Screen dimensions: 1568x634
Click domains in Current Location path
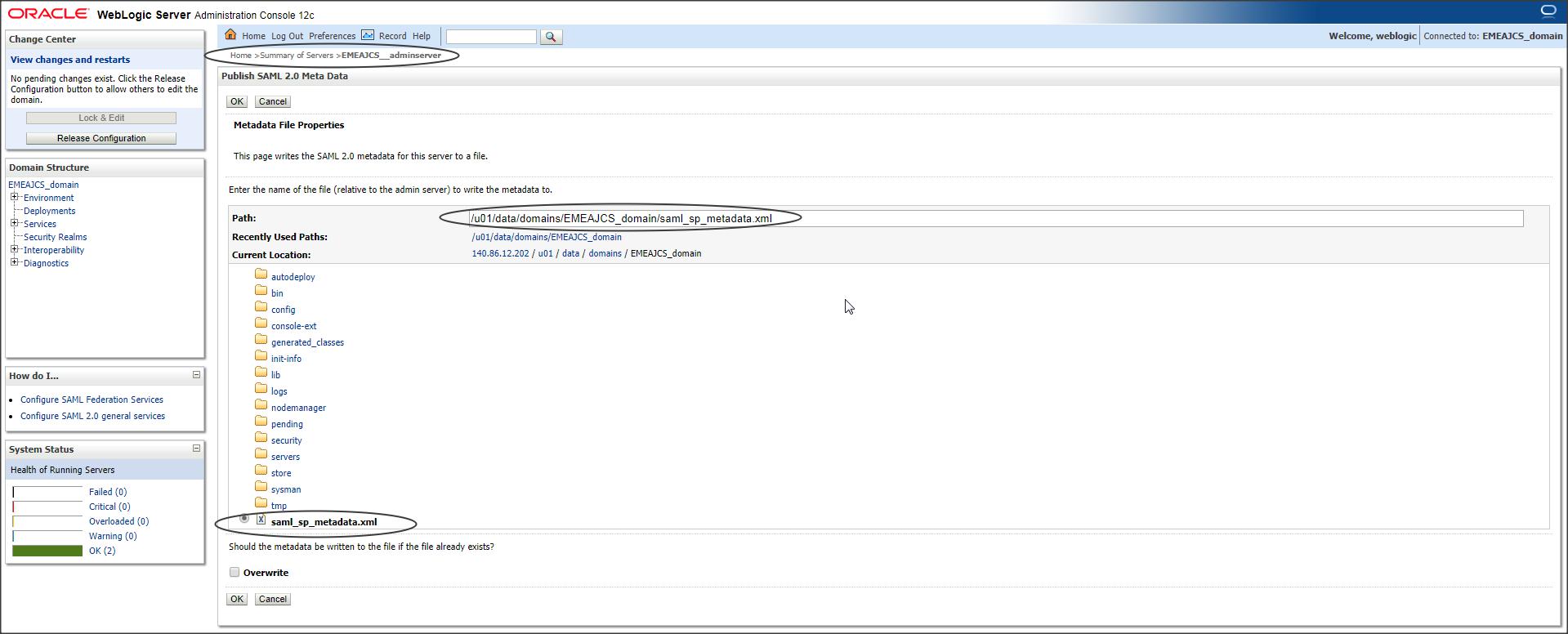click(605, 253)
